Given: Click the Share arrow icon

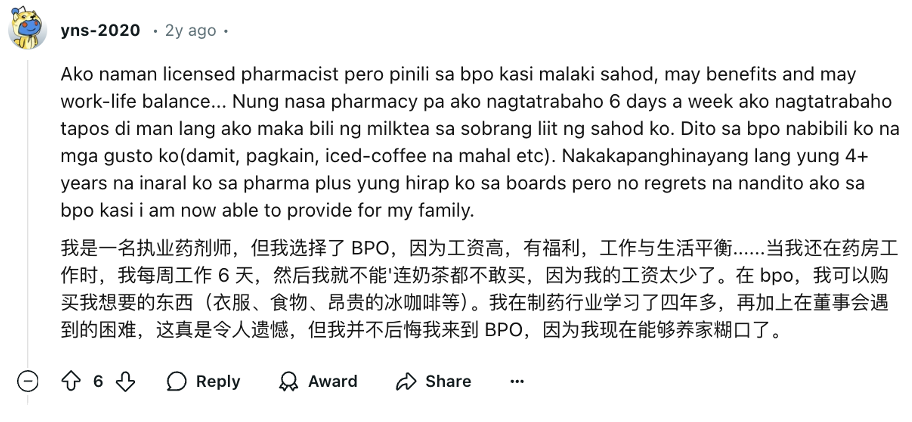Looking at the screenshot, I should click(x=405, y=381).
